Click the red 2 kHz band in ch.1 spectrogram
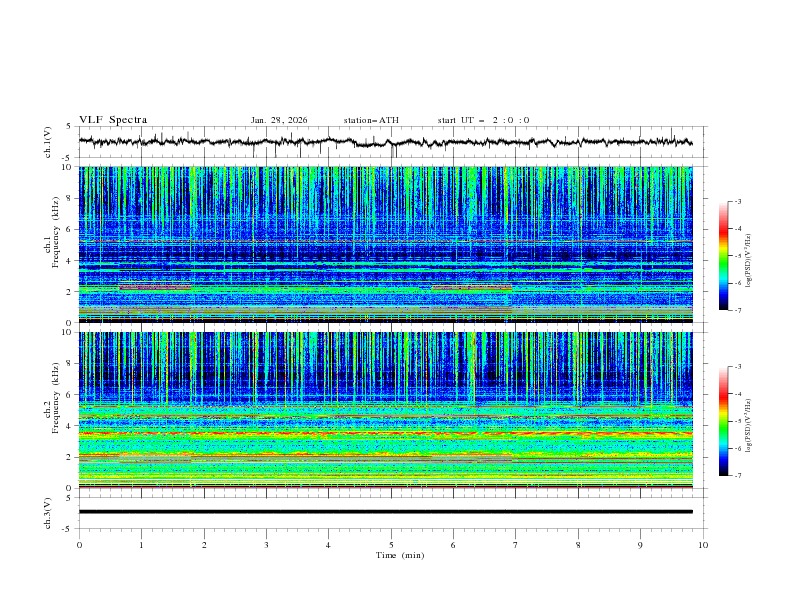Screen dimensions: 792x612 point(155,288)
